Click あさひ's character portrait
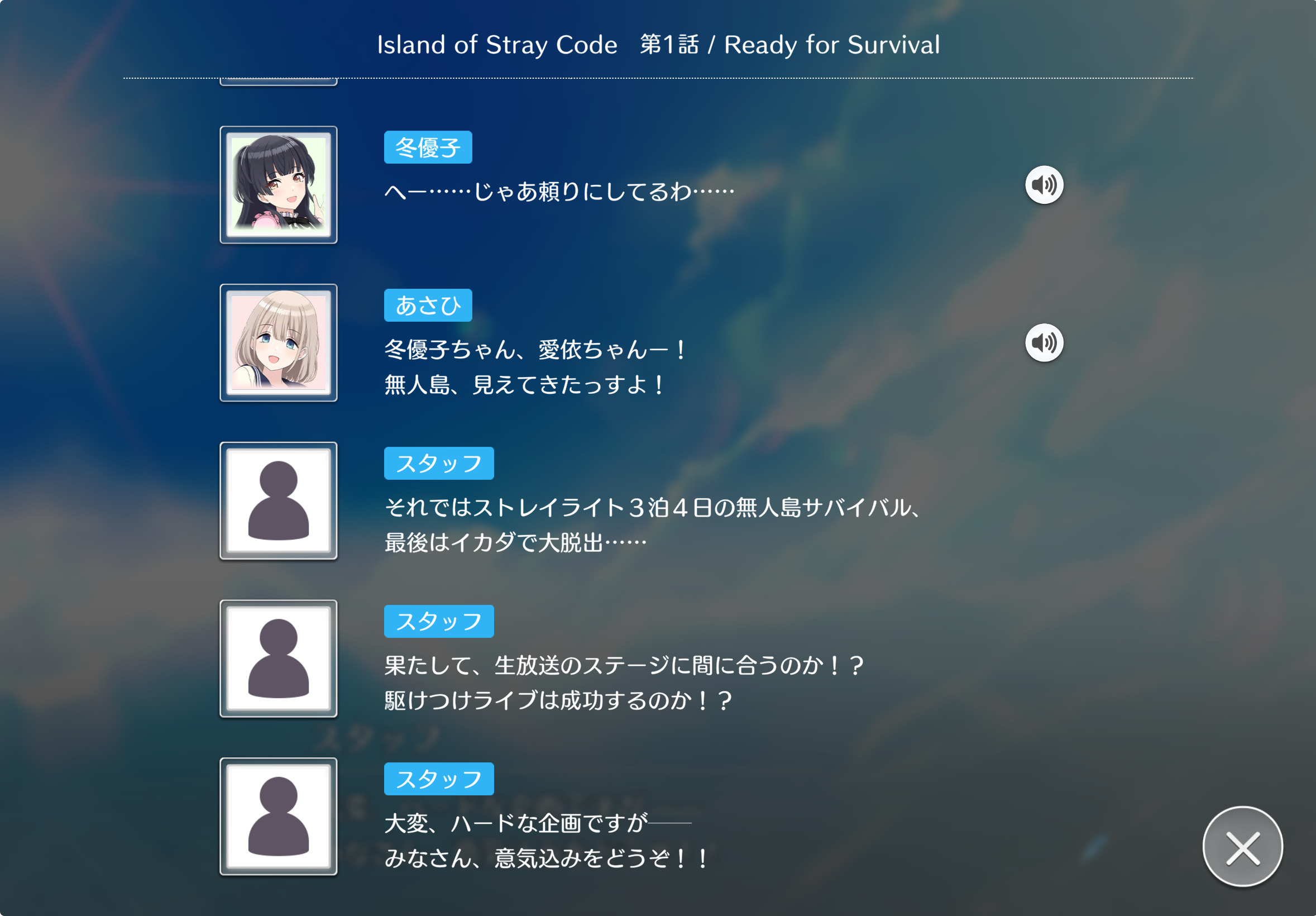Image resolution: width=1316 pixels, height=916 pixels. pos(279,343)
